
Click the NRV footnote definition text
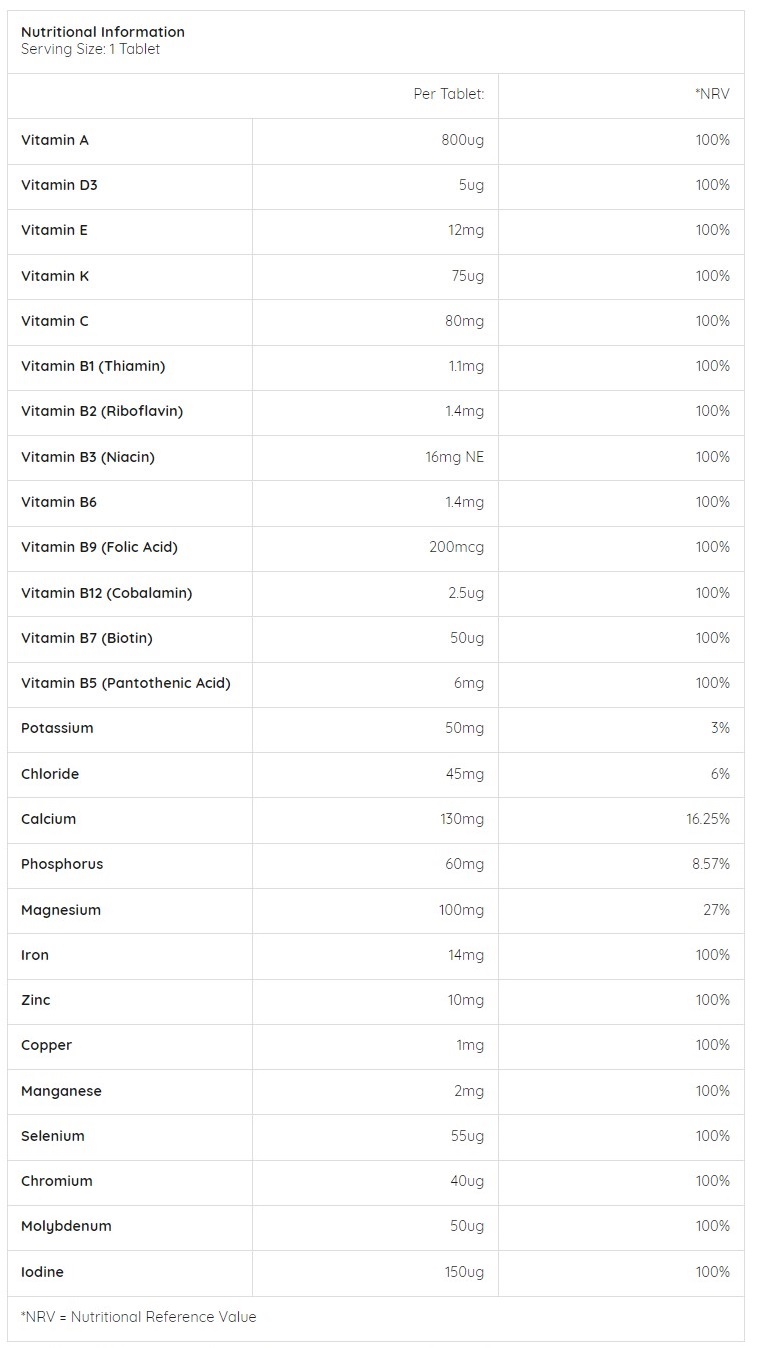(138, 1317)
